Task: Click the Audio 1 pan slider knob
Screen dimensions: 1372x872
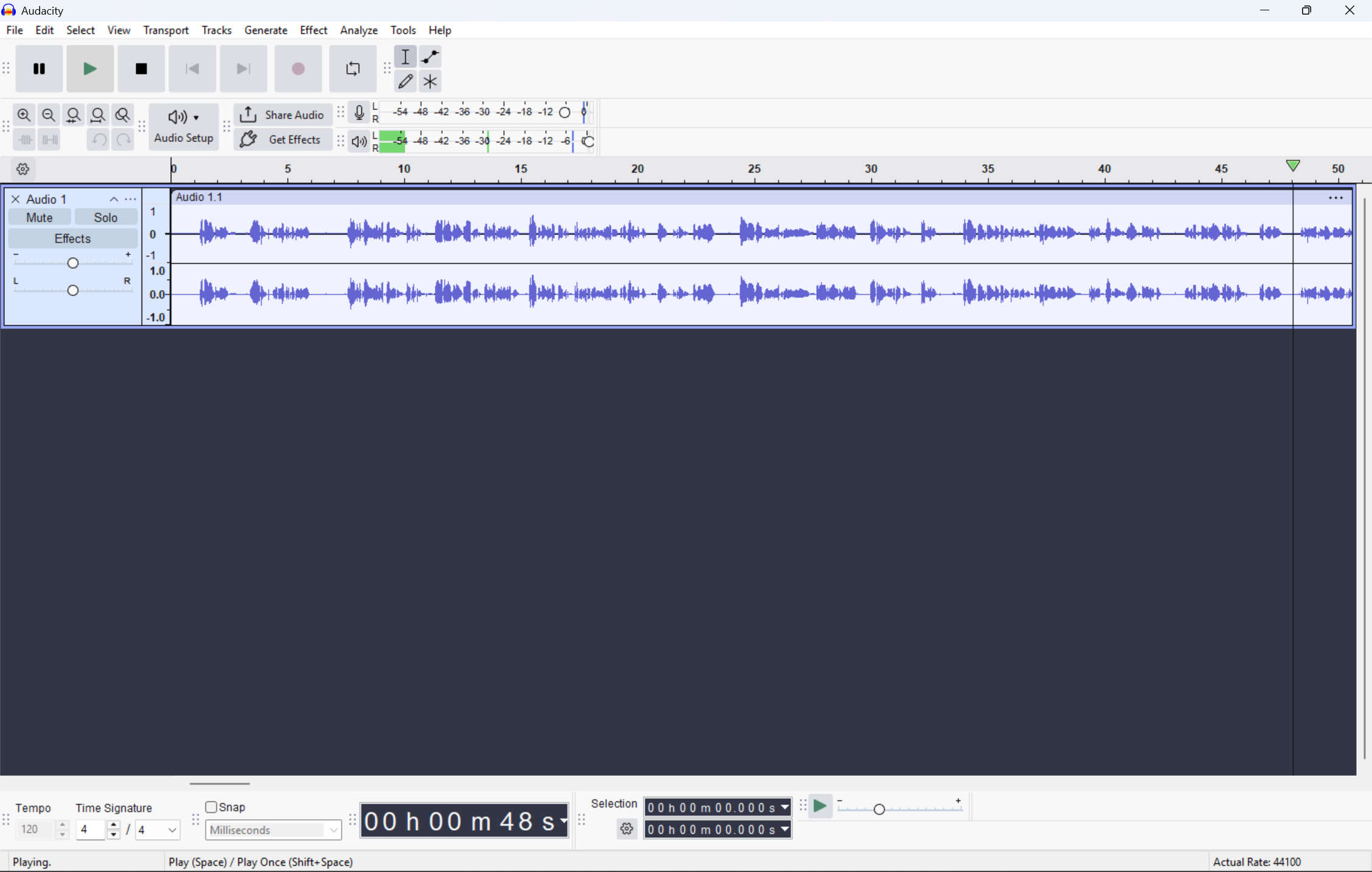Action: coord(73,291)
